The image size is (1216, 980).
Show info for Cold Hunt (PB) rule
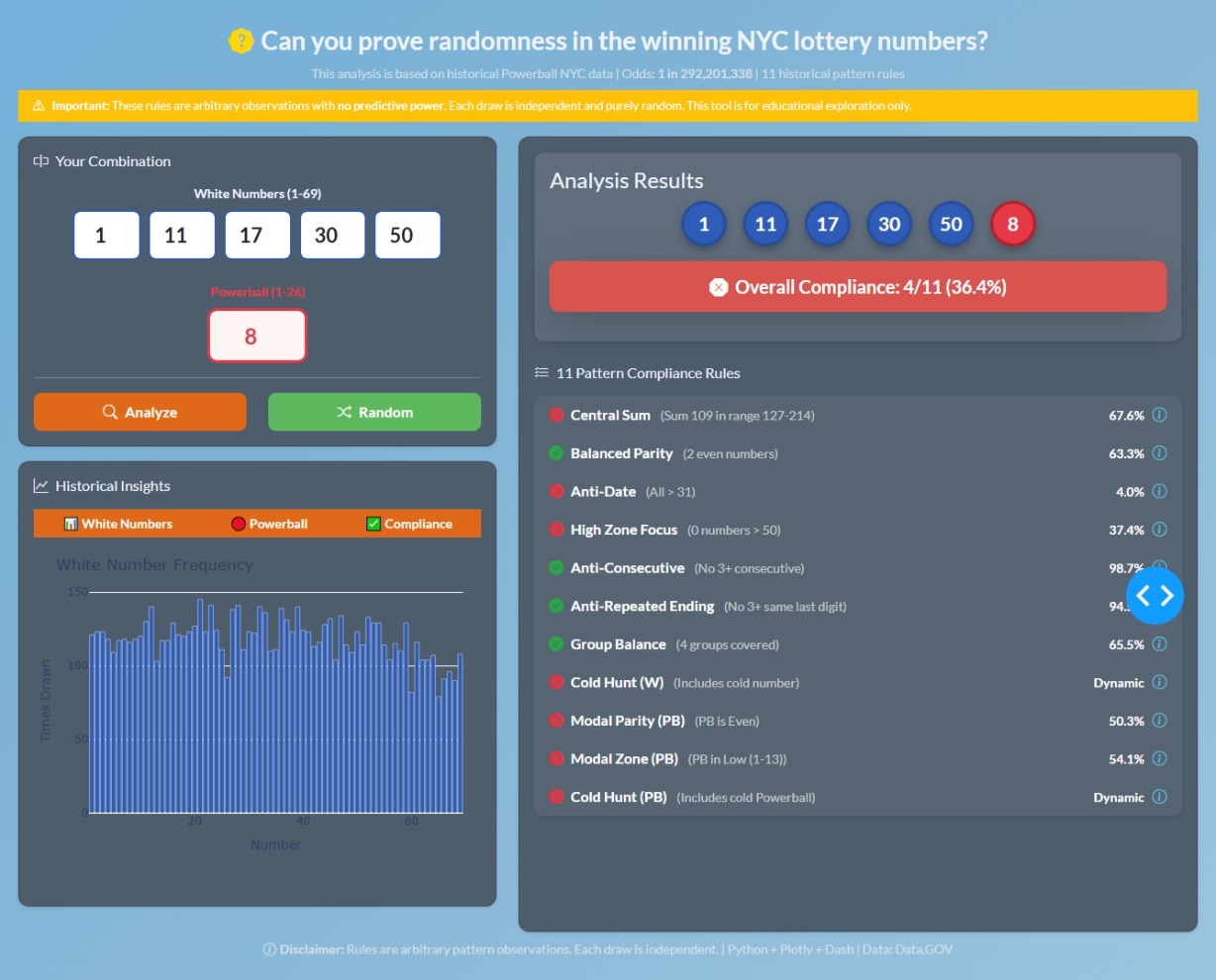(x=1160, y=797)
